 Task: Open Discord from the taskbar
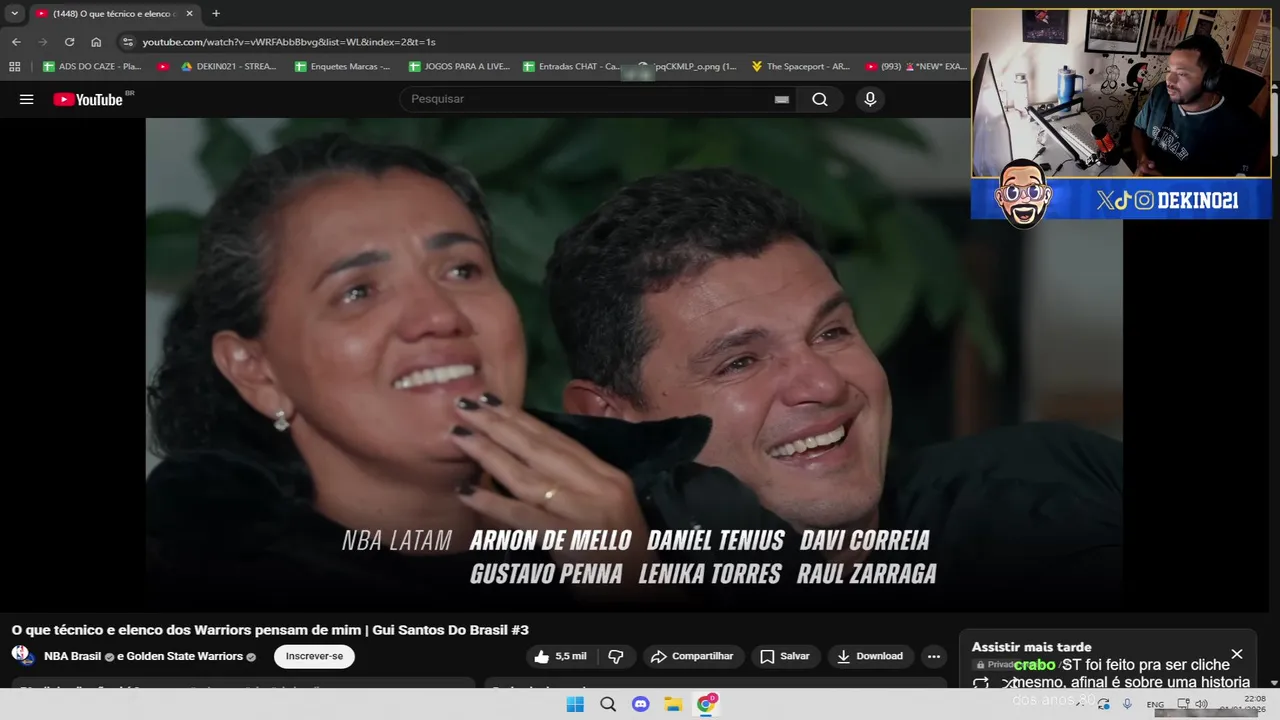[x=641, y=704]
